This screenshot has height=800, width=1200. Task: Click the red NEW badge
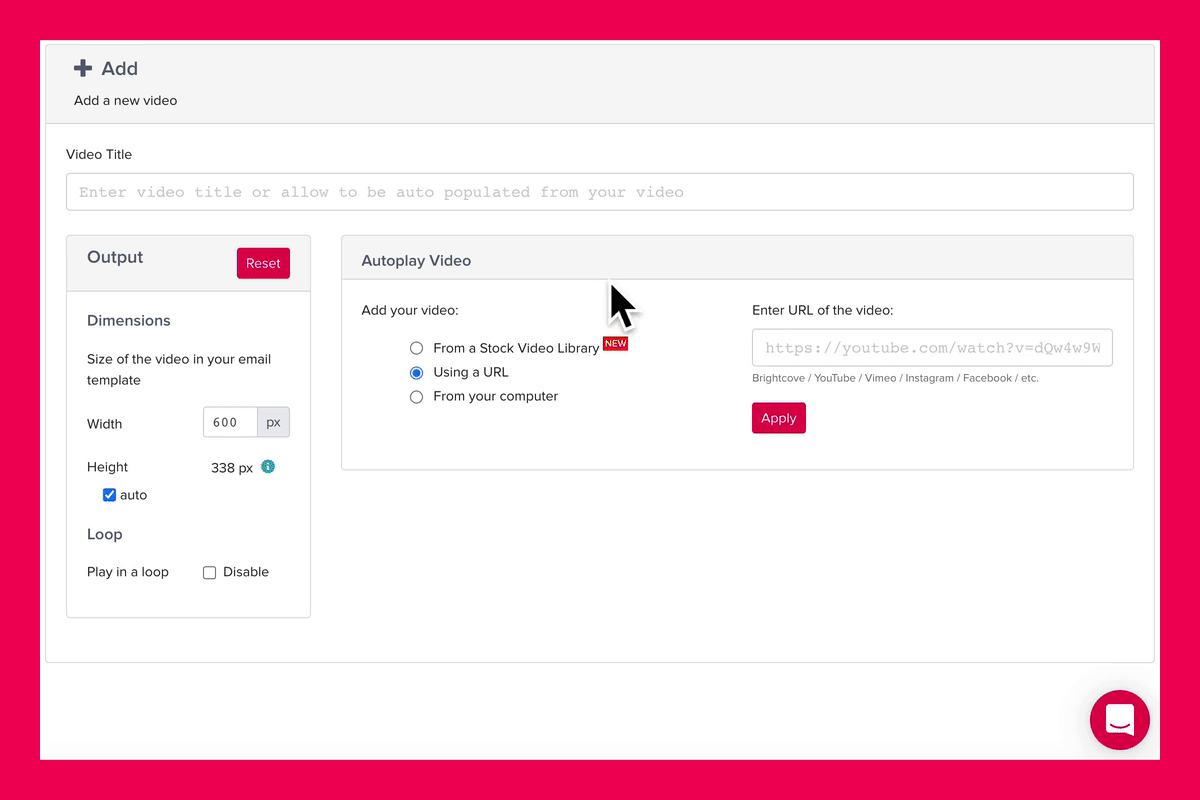tap(615, 343)
